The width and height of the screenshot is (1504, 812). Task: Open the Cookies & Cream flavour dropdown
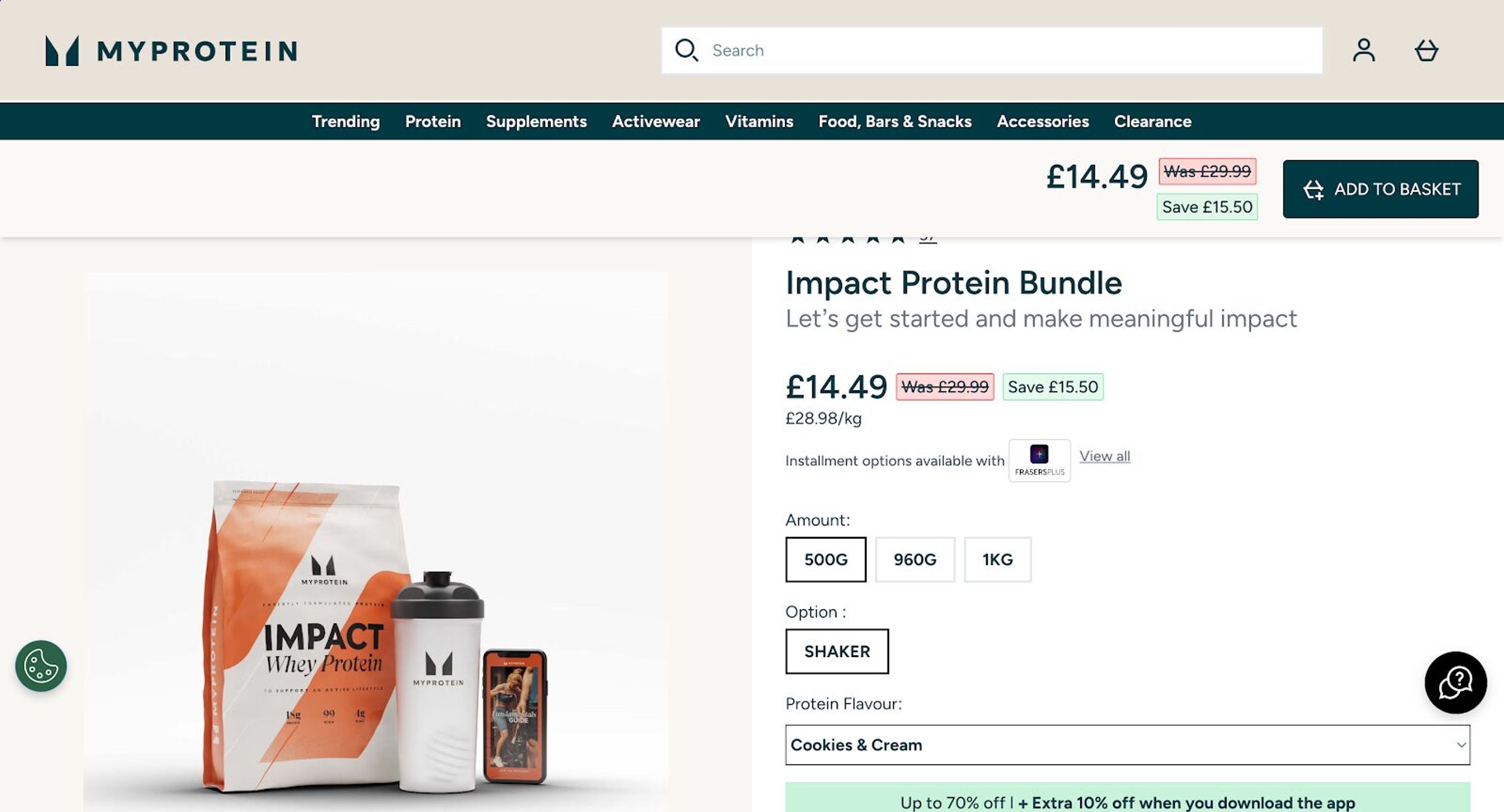point(1126,745)
